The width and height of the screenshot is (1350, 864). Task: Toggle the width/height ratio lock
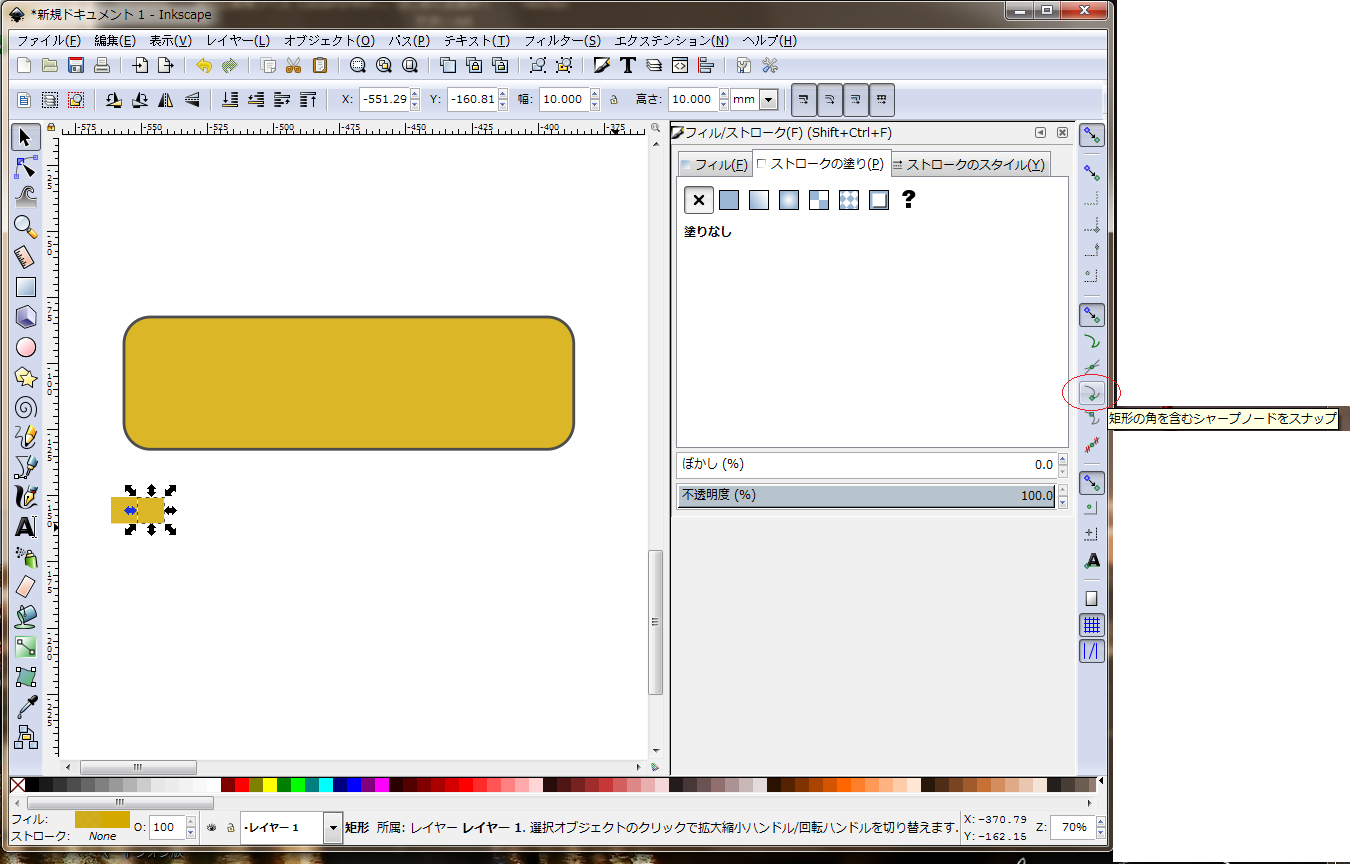coord(614,100)
